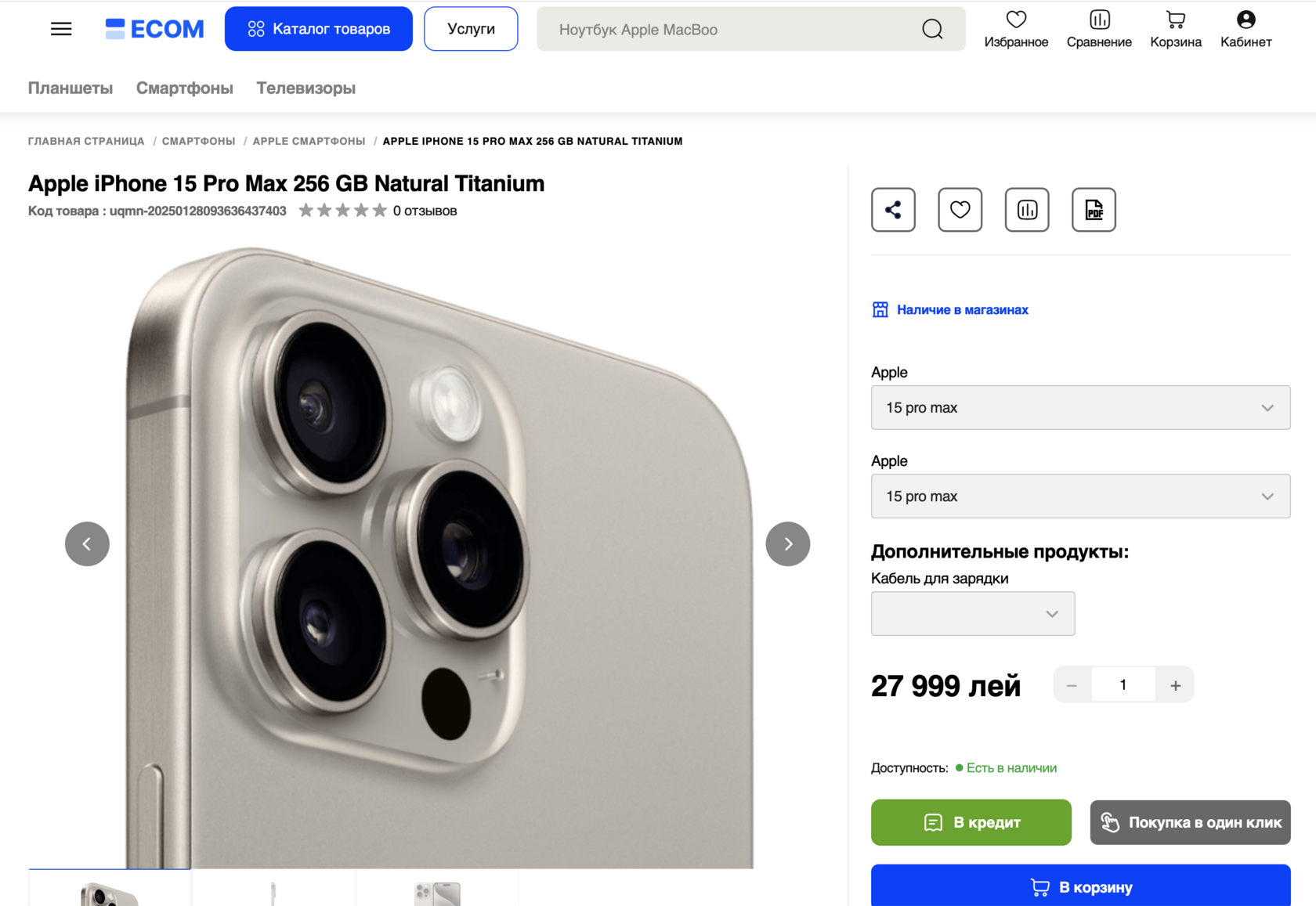Open Кабинет account page
This screenshot has height=906, width=1316.
pos(1245,29)
